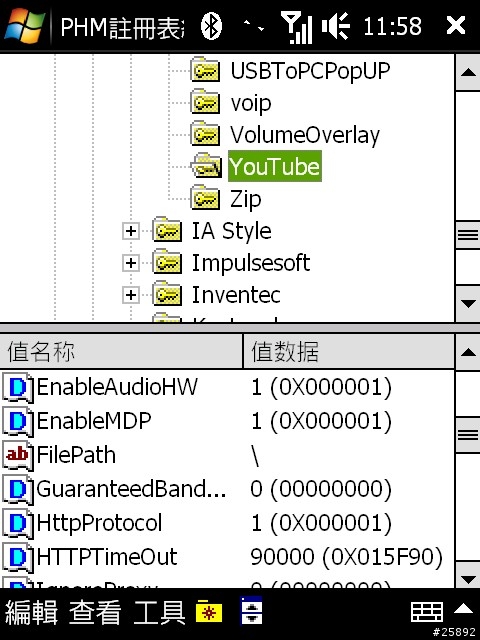Expand the Inventec key

point(131,295)
